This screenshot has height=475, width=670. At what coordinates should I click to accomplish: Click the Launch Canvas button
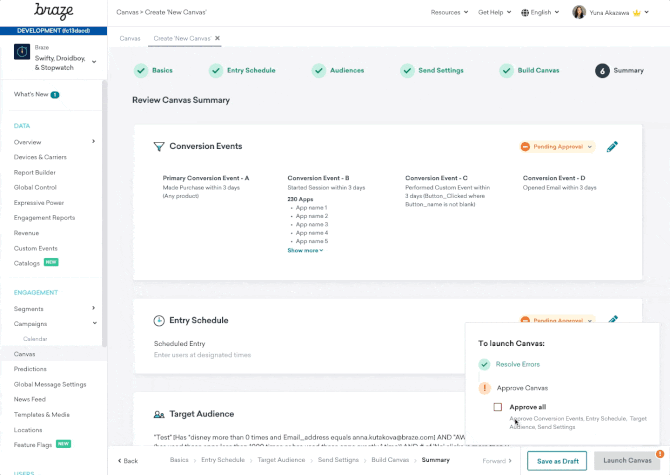[627, 460]
